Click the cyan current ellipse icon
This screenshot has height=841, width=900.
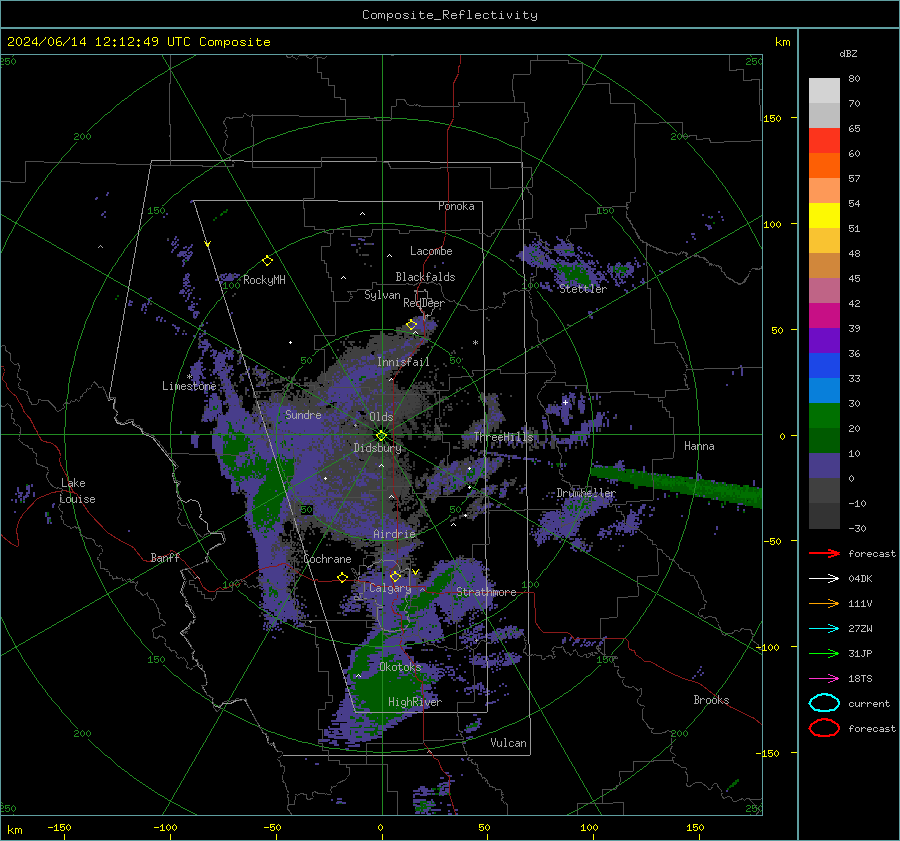pos(824,703)
